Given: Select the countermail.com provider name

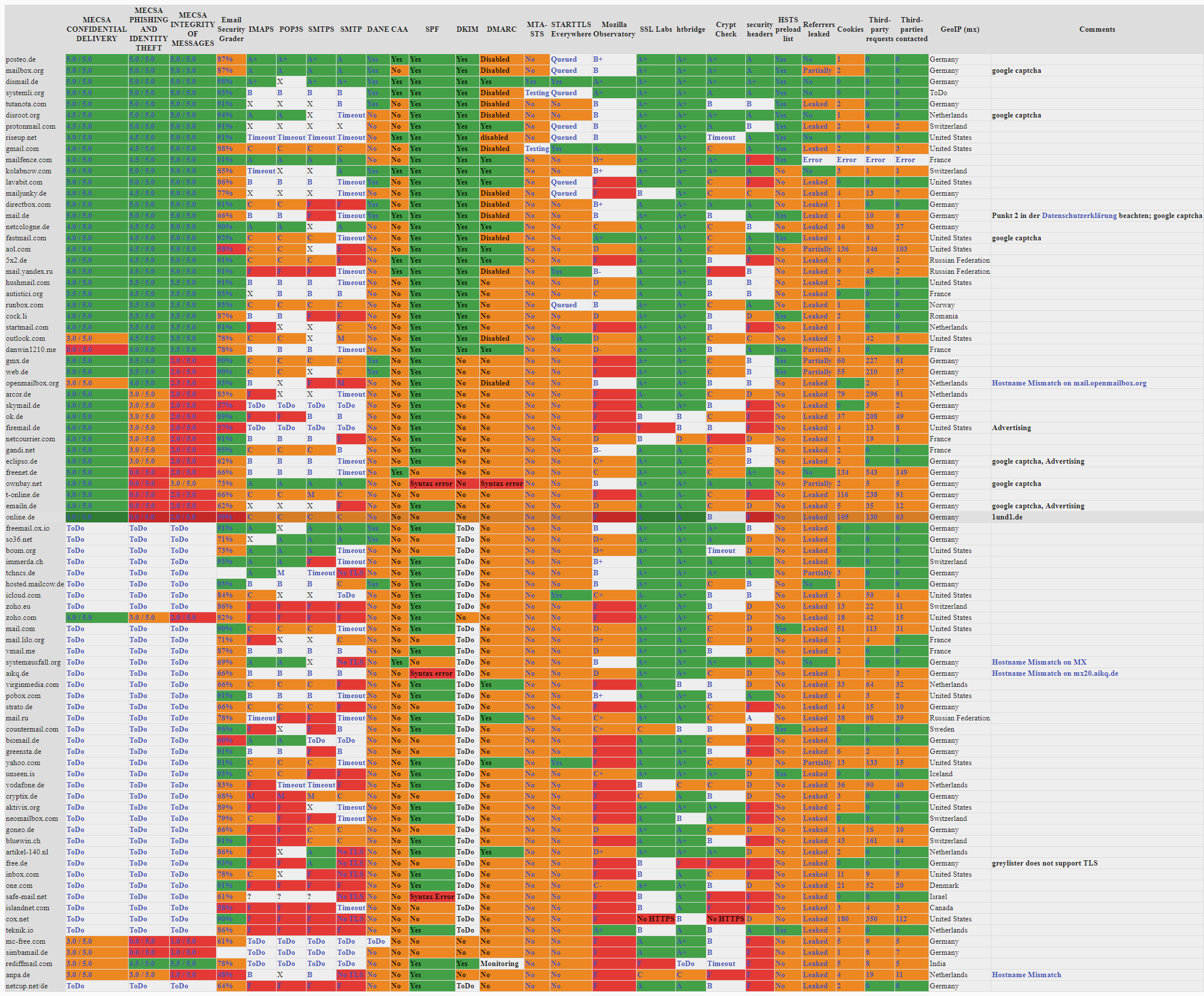Looking at the screenshot, I should [32, 729].
